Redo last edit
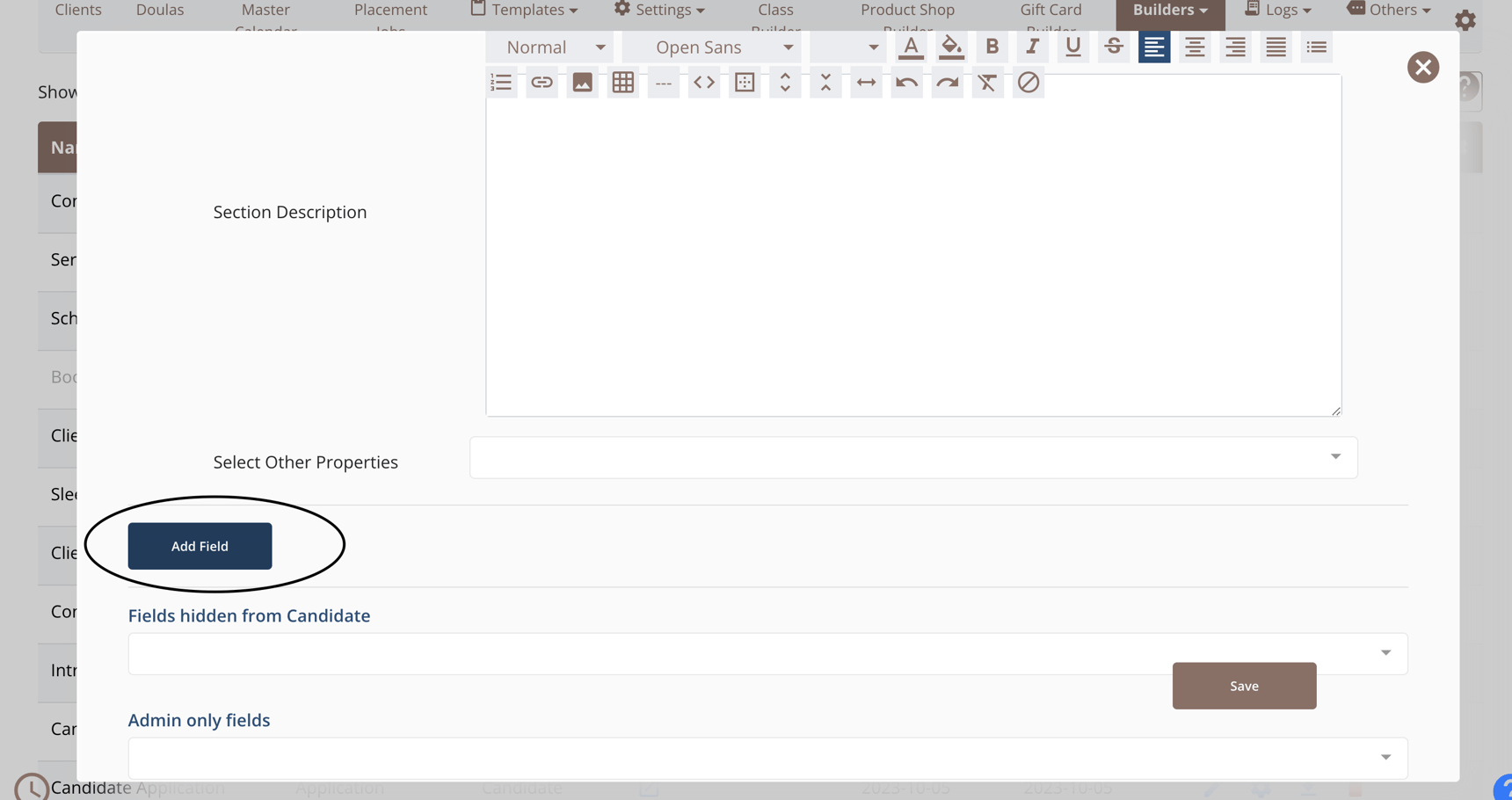 coord(947,83)
